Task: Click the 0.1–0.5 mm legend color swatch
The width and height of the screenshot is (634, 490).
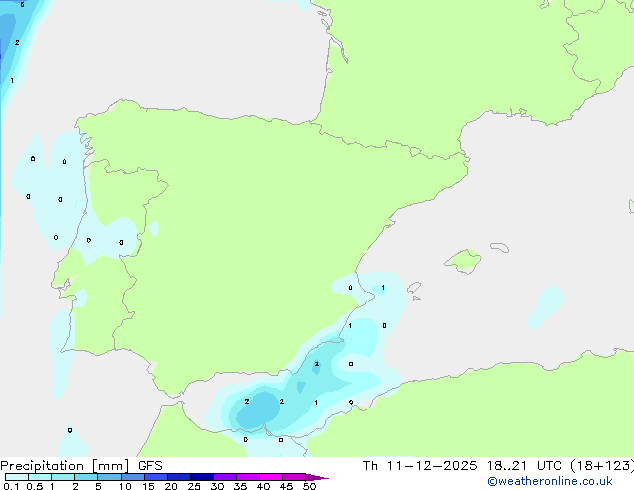Action: [x=17, y=477]
